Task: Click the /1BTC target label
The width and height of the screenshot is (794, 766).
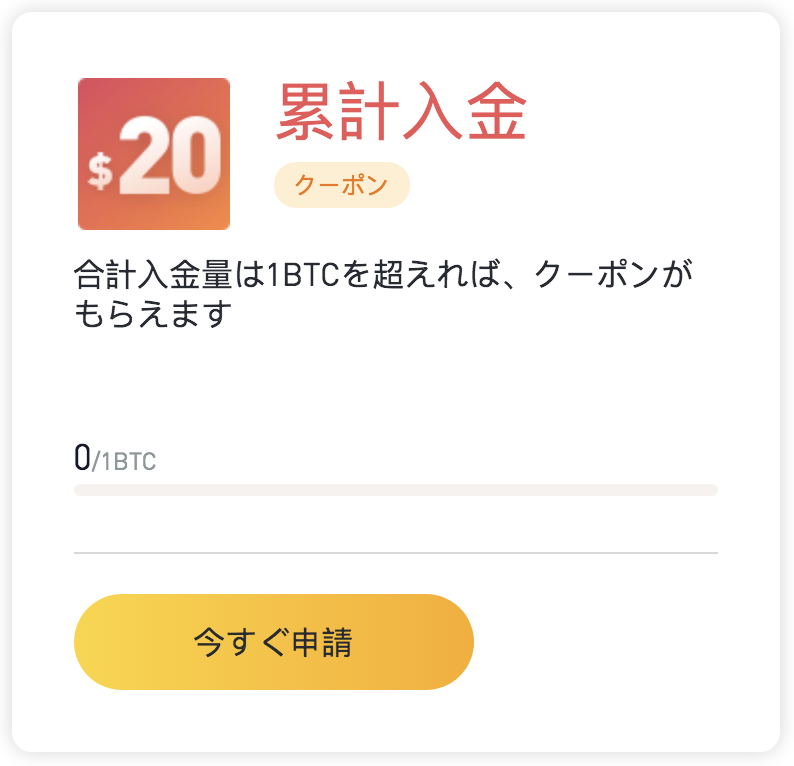Action: click(x=124, y=461)
